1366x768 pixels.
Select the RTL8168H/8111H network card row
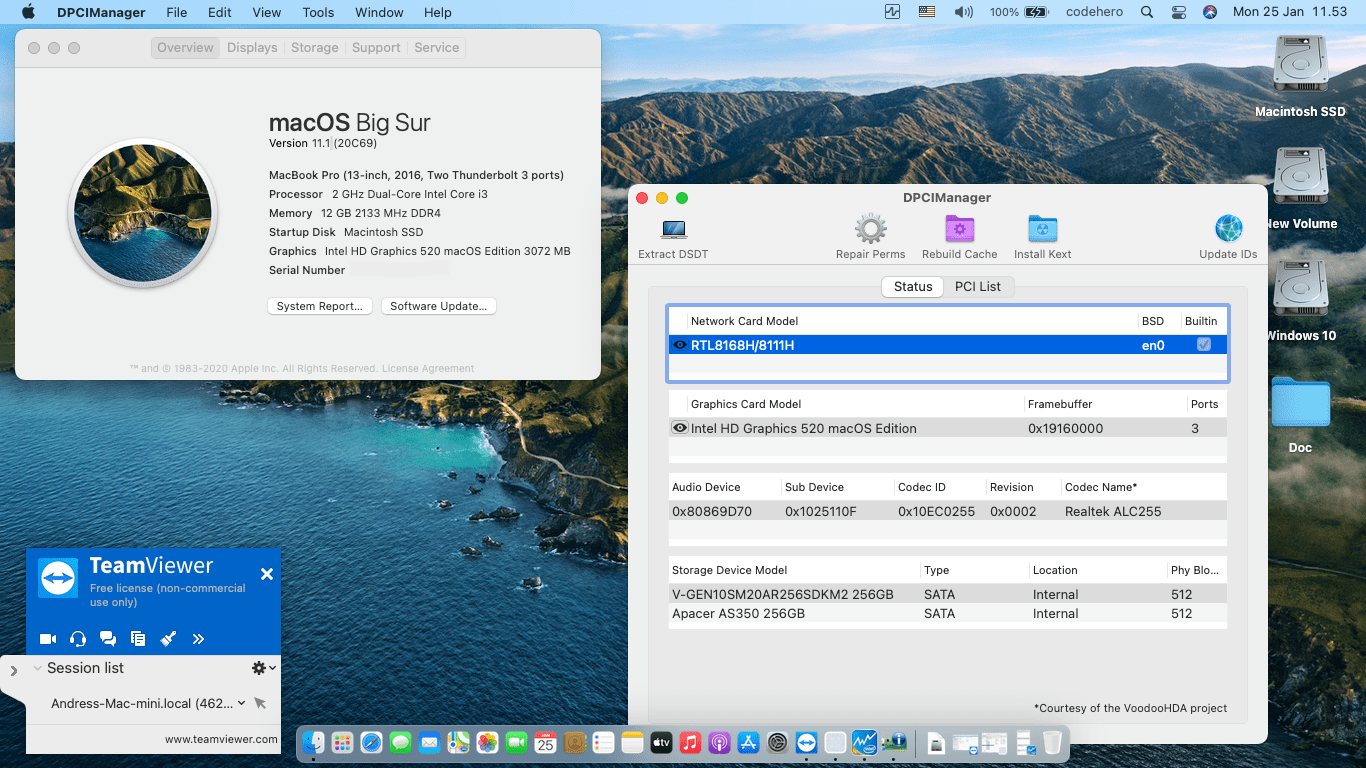[948, 344]
